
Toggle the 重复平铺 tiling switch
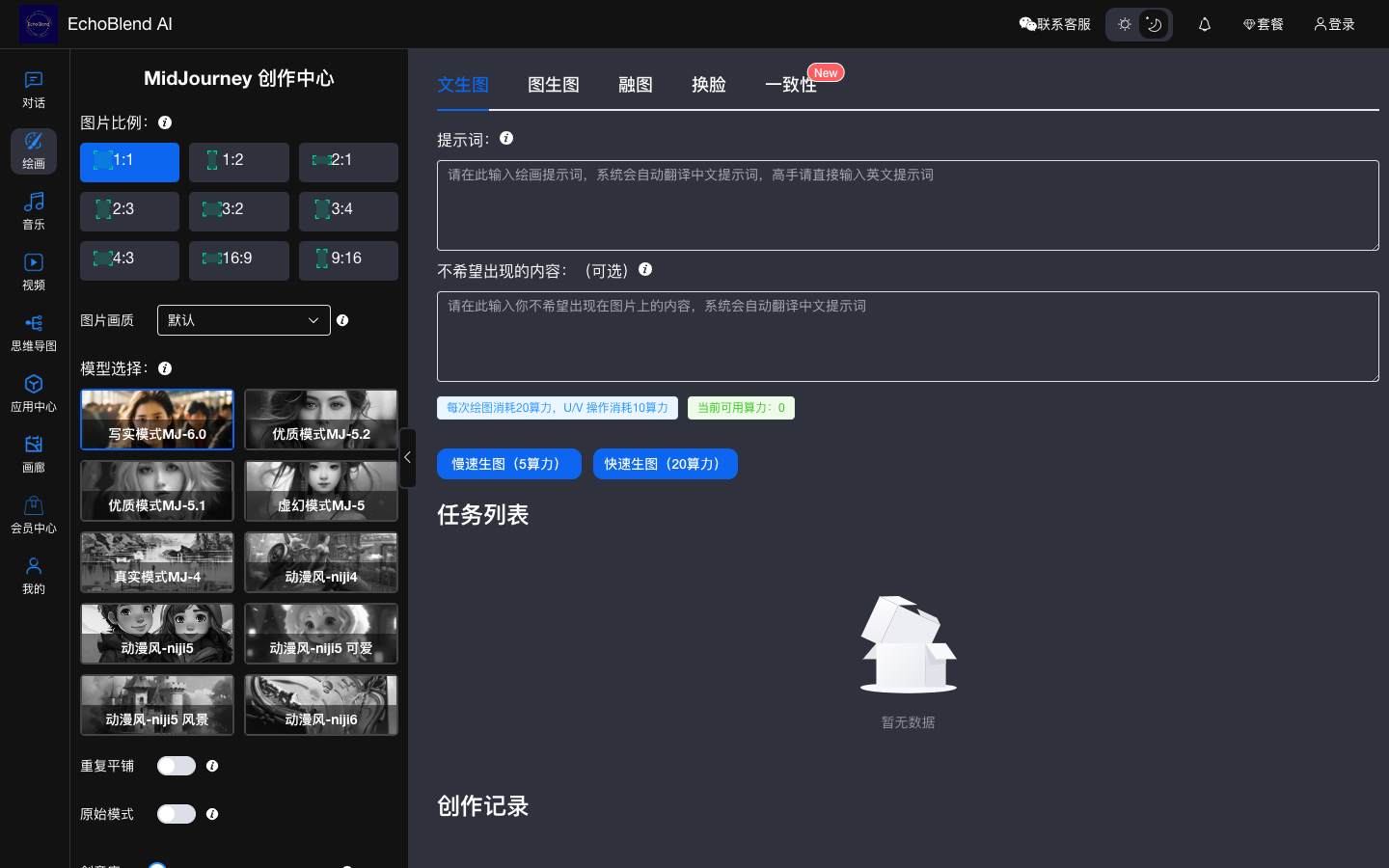coord(177,766)
